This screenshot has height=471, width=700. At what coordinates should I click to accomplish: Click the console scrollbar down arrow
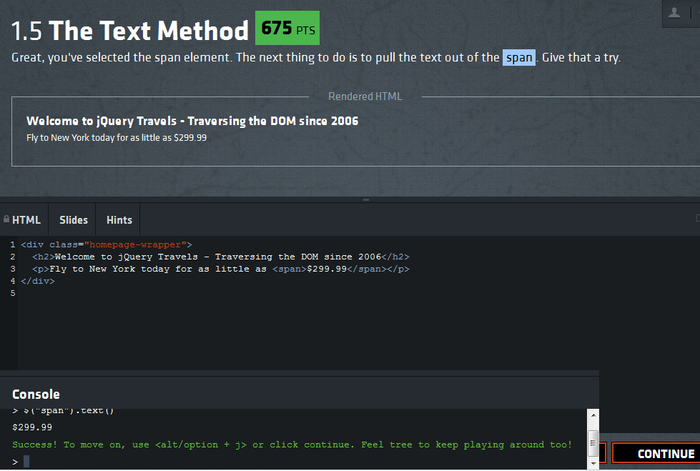point(593,463)
